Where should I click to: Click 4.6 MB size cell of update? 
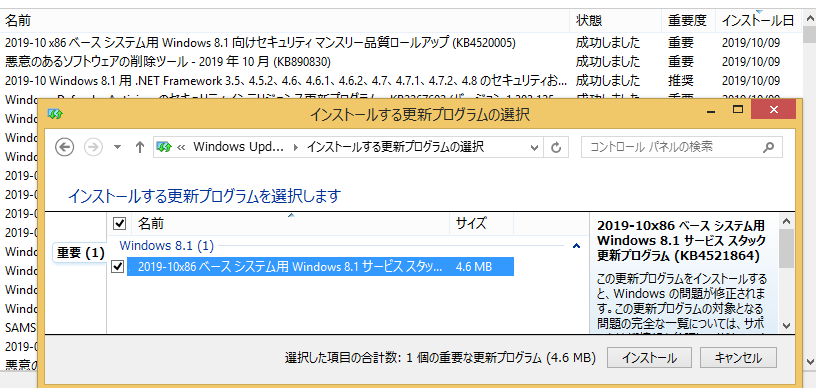[474, 267]
